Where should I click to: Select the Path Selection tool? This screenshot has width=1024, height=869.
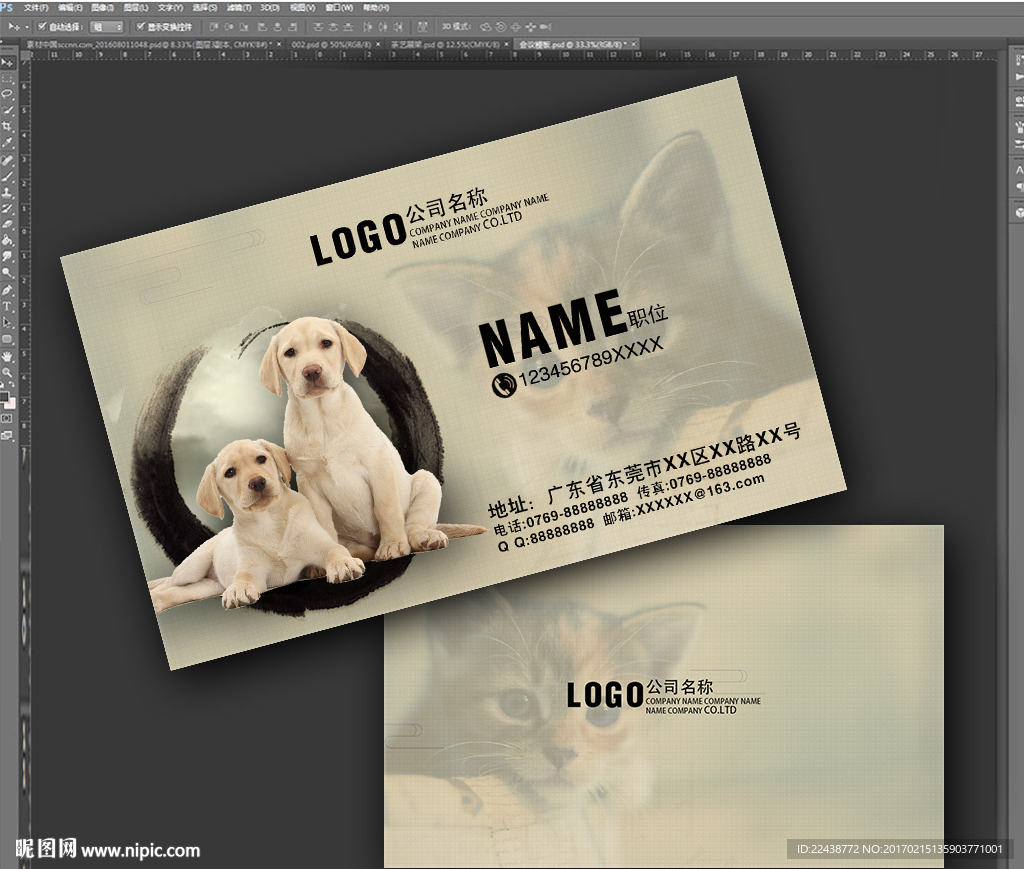(7, 321)
